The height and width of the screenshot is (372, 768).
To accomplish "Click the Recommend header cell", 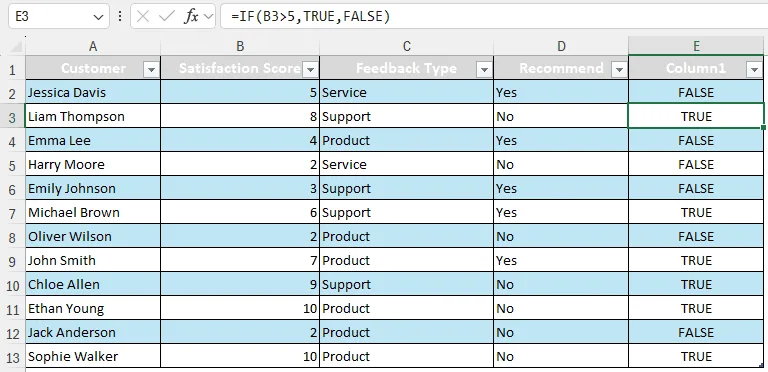I will [561, 68].
